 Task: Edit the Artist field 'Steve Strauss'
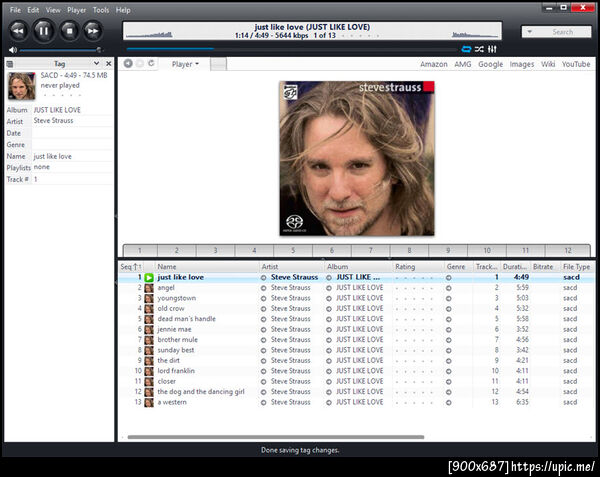click(x=73, y=121)
